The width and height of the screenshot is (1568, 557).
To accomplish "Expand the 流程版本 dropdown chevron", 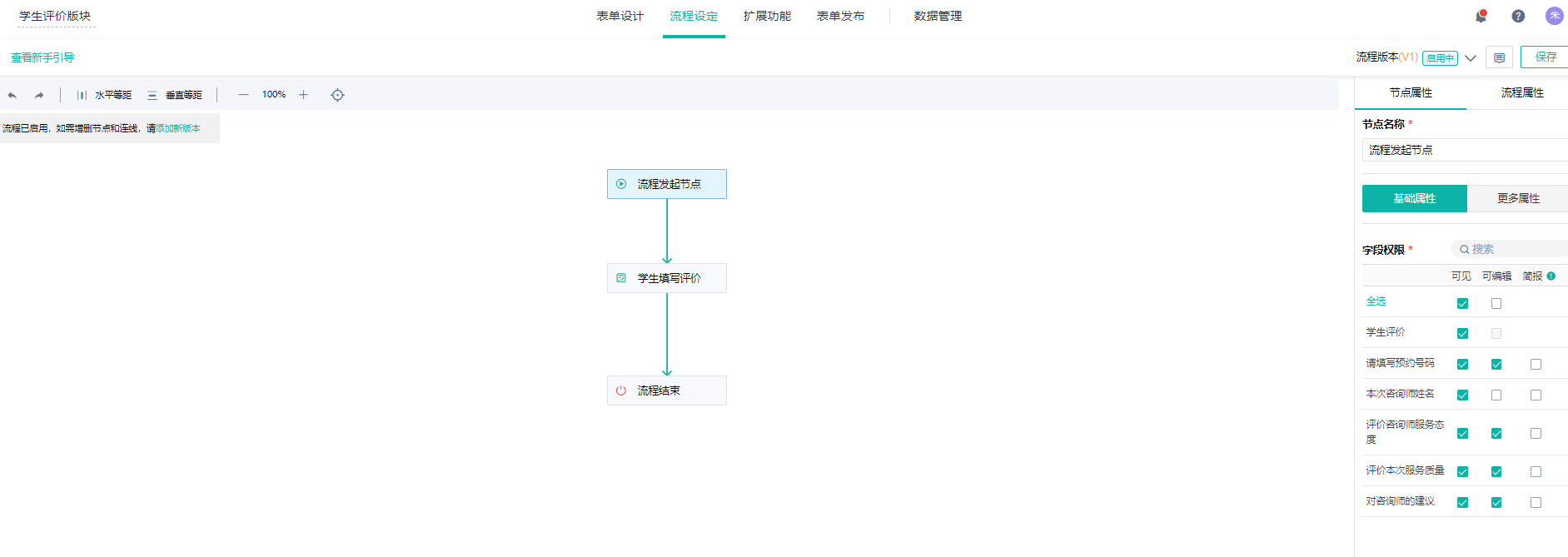I will 1471,58.
